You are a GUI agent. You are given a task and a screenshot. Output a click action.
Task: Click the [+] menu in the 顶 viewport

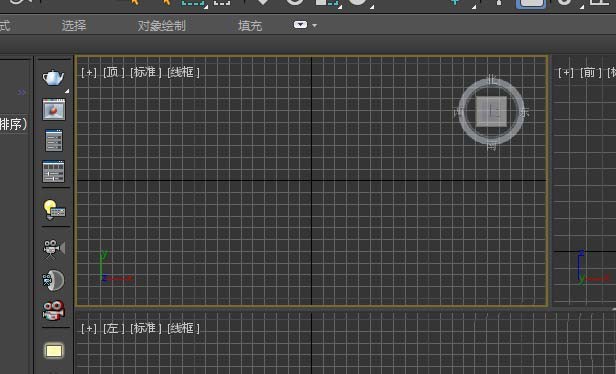(89, 72)
